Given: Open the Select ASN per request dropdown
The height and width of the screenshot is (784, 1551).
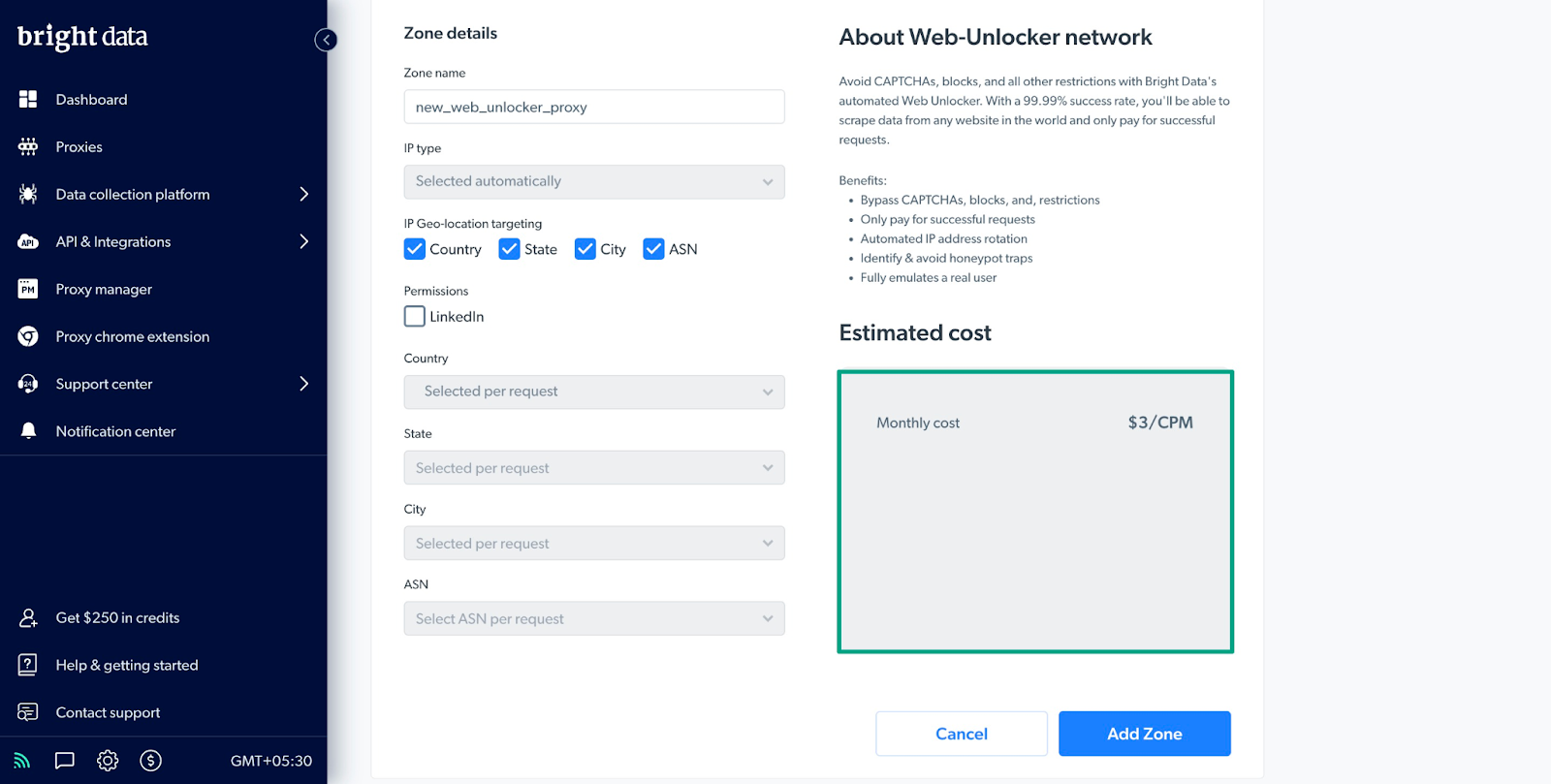Looking at the screenshot, I should click(x=593, y=619).
